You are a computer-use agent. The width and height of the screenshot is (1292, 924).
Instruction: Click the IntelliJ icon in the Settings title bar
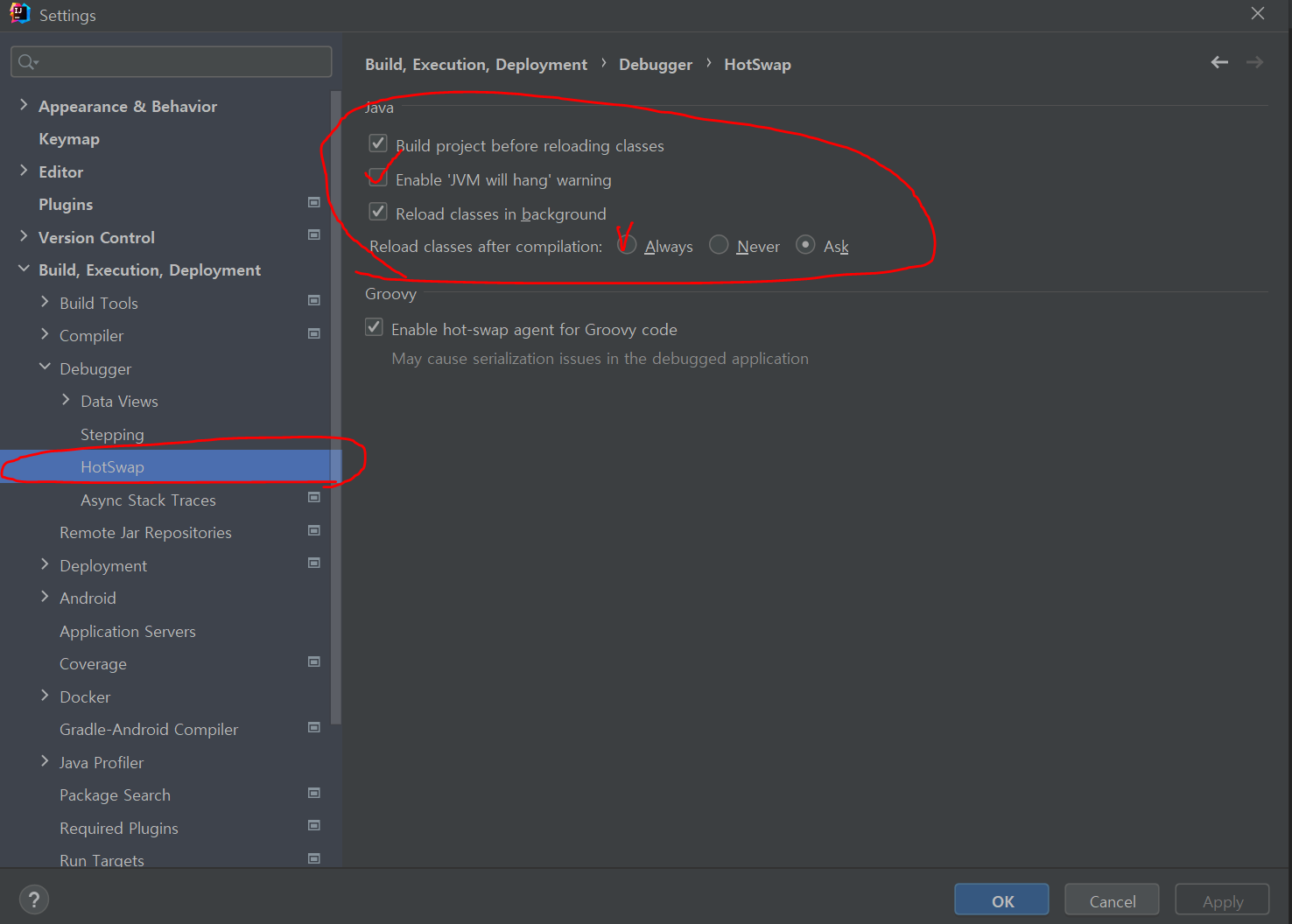point(19,13)
